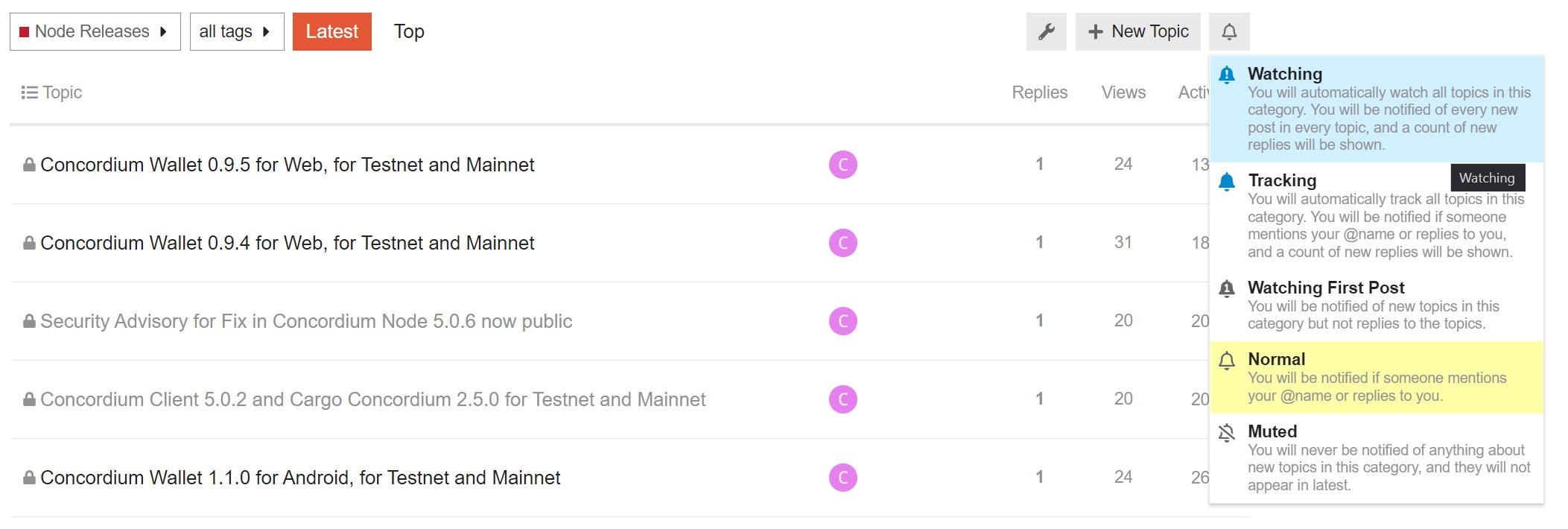Open Concordium Wallet 0.9.5 for Web topic
Viewport: 1568px width, 529px height.
288,165
